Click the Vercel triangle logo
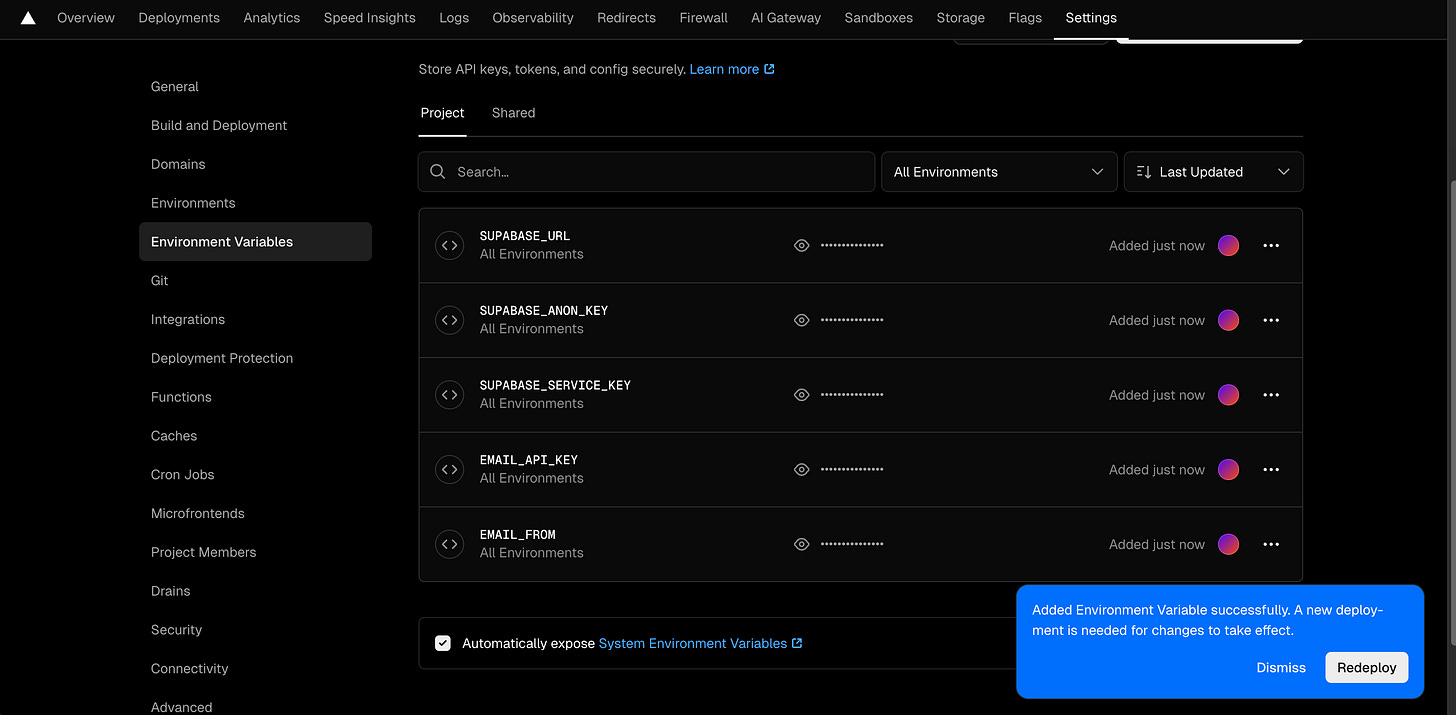Screen dimensions: 1456x715 (27, 17)
